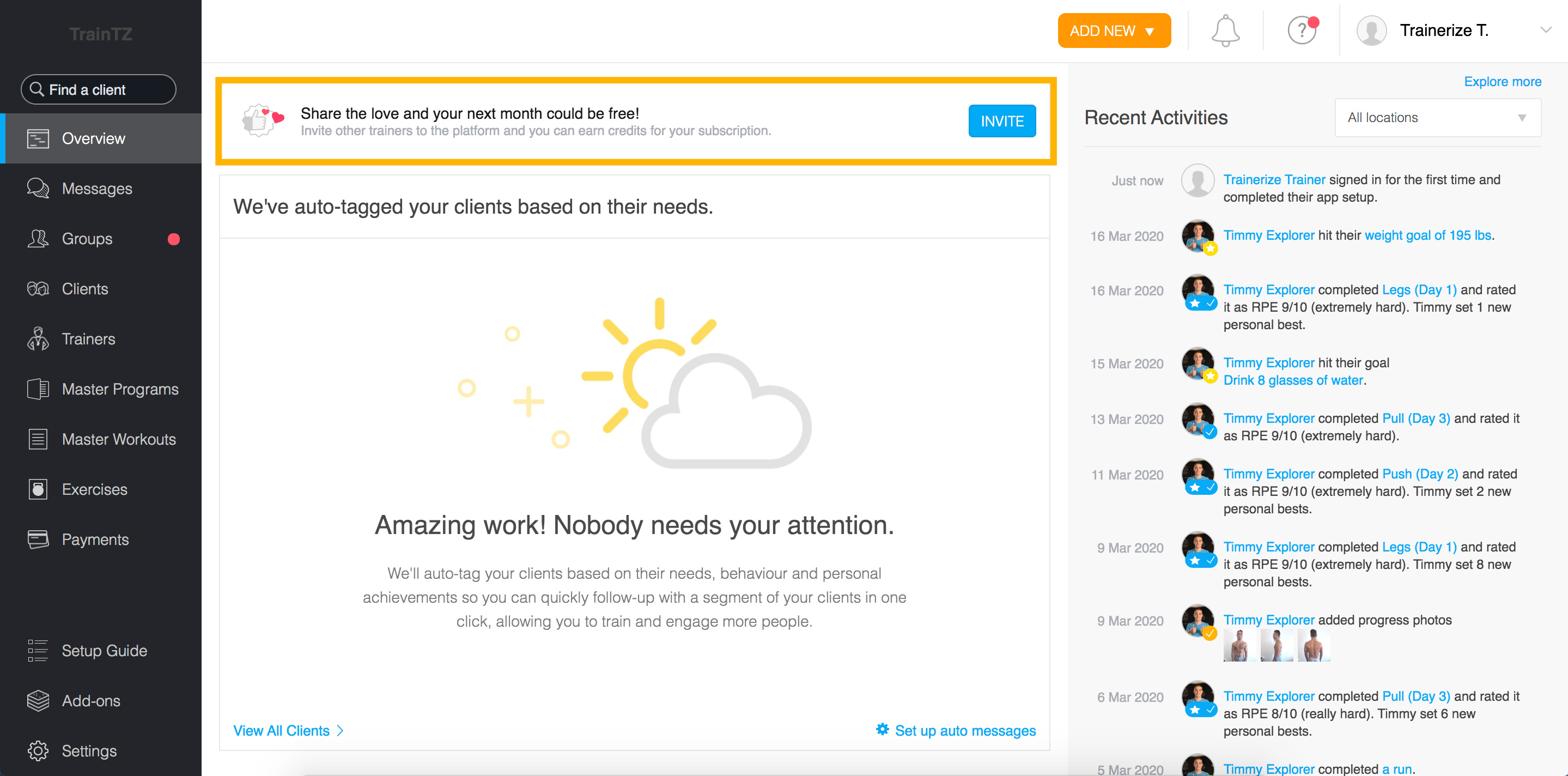1568x776 pixels.
Task: Click the Find a client search field
Action: tap(98, 89)
